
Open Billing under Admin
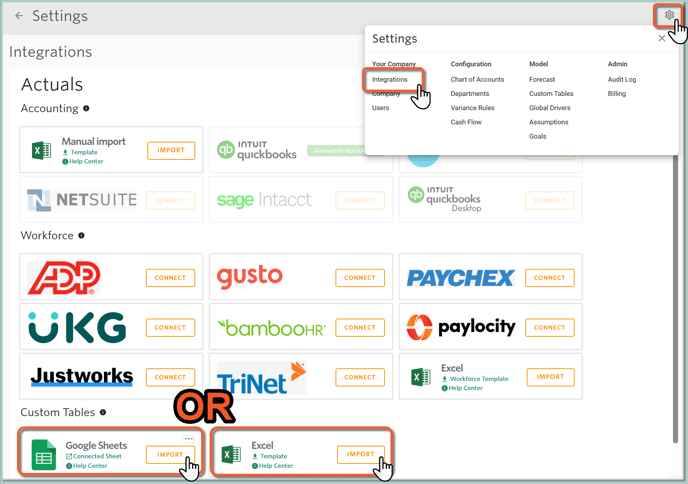click(x=616, y=93)
